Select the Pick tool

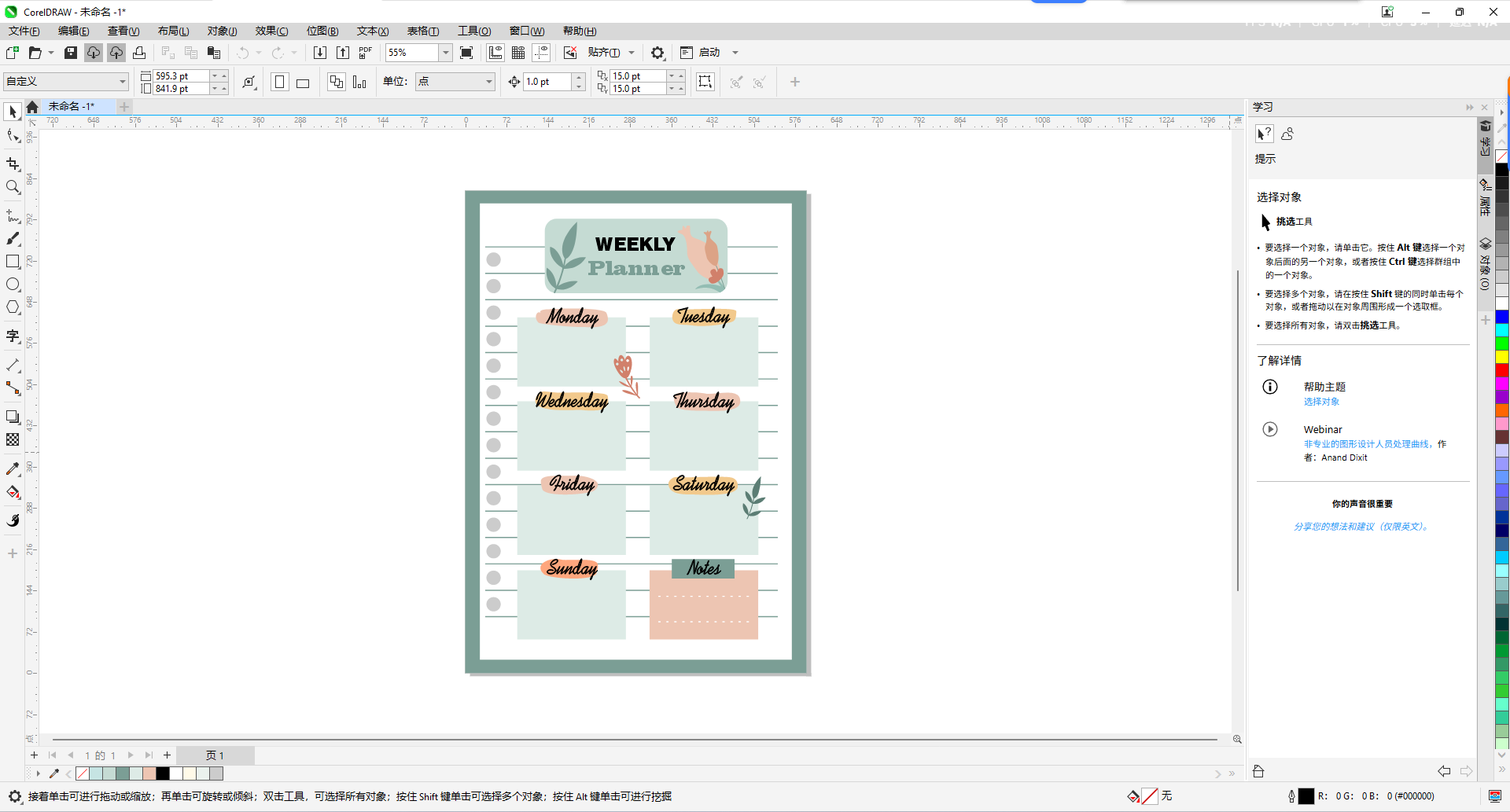point(13,112)
